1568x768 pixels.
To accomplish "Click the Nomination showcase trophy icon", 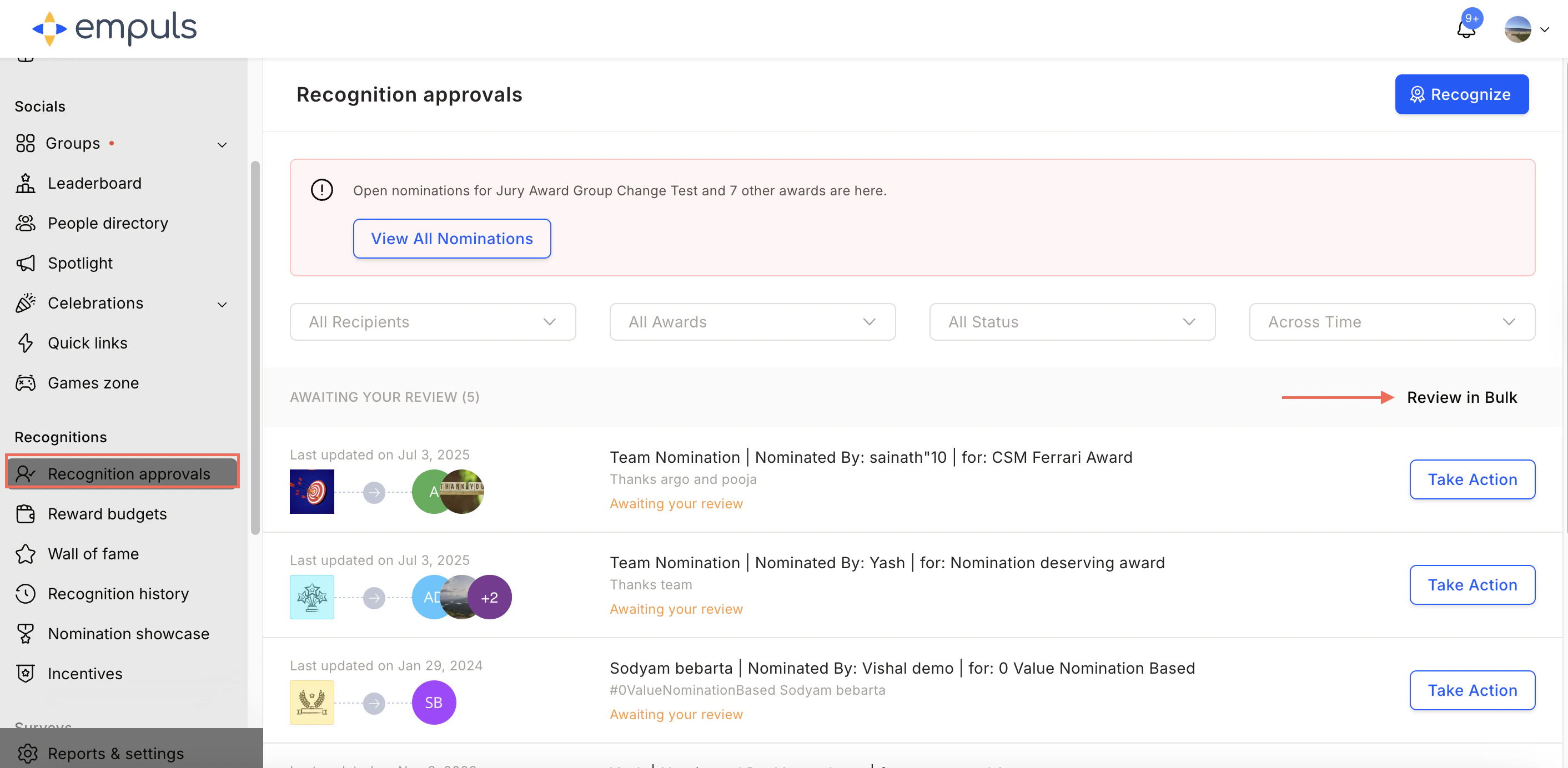I will point(26,634).
